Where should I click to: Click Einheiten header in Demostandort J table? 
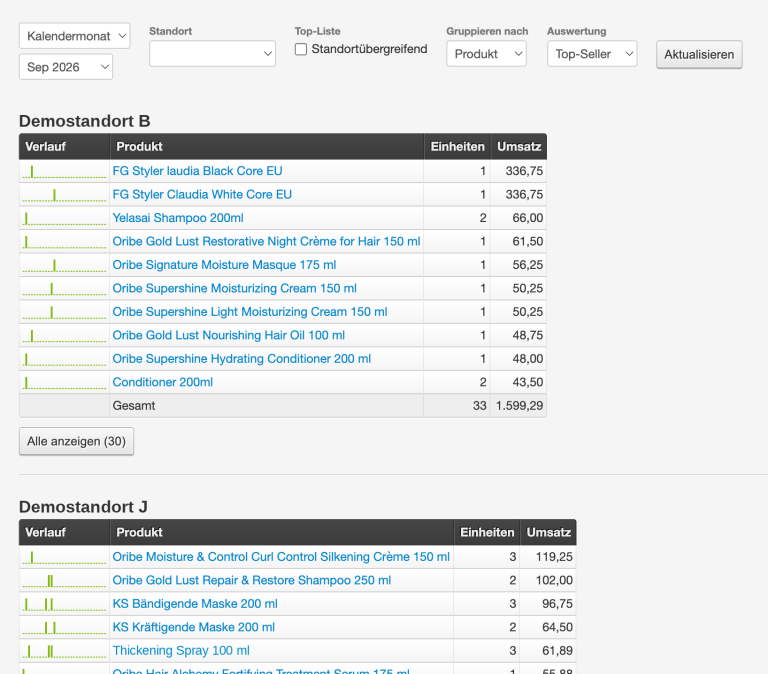click(487, 532)
